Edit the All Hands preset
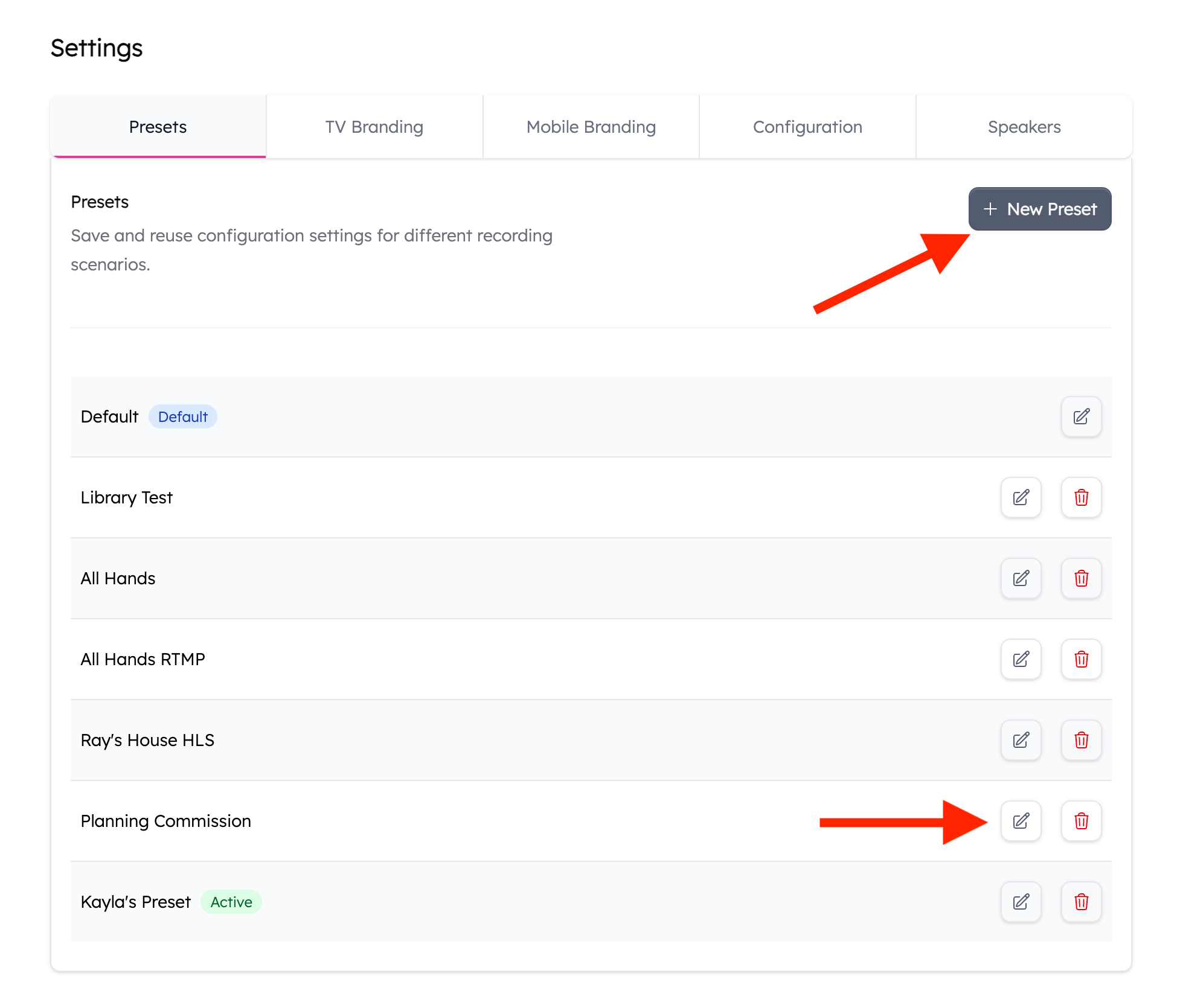The image size is (1180, 1008). [1021, 578]
